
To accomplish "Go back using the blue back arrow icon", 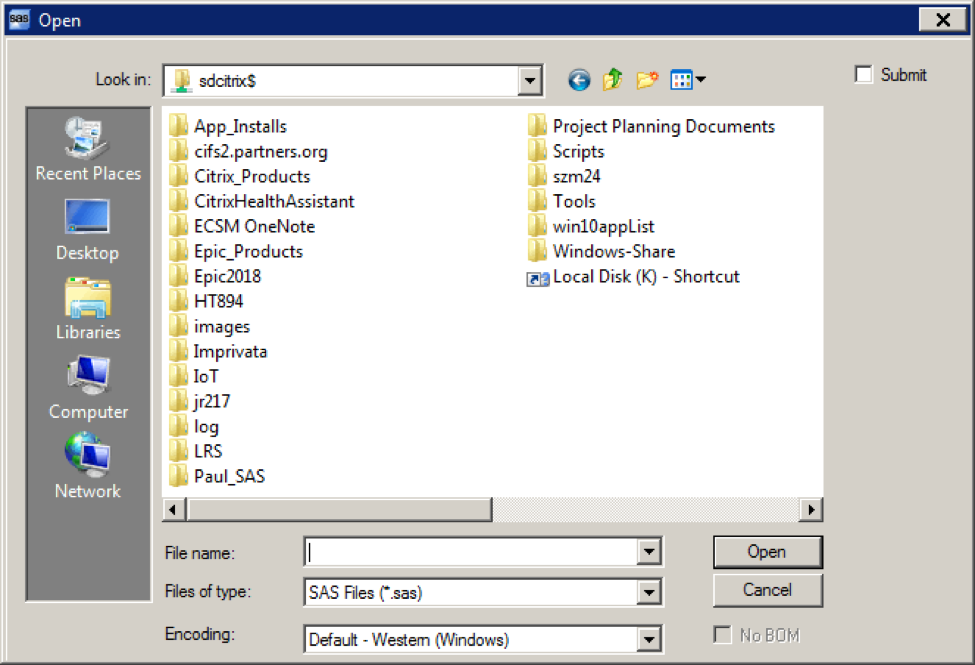I will [x=579, y=80].
